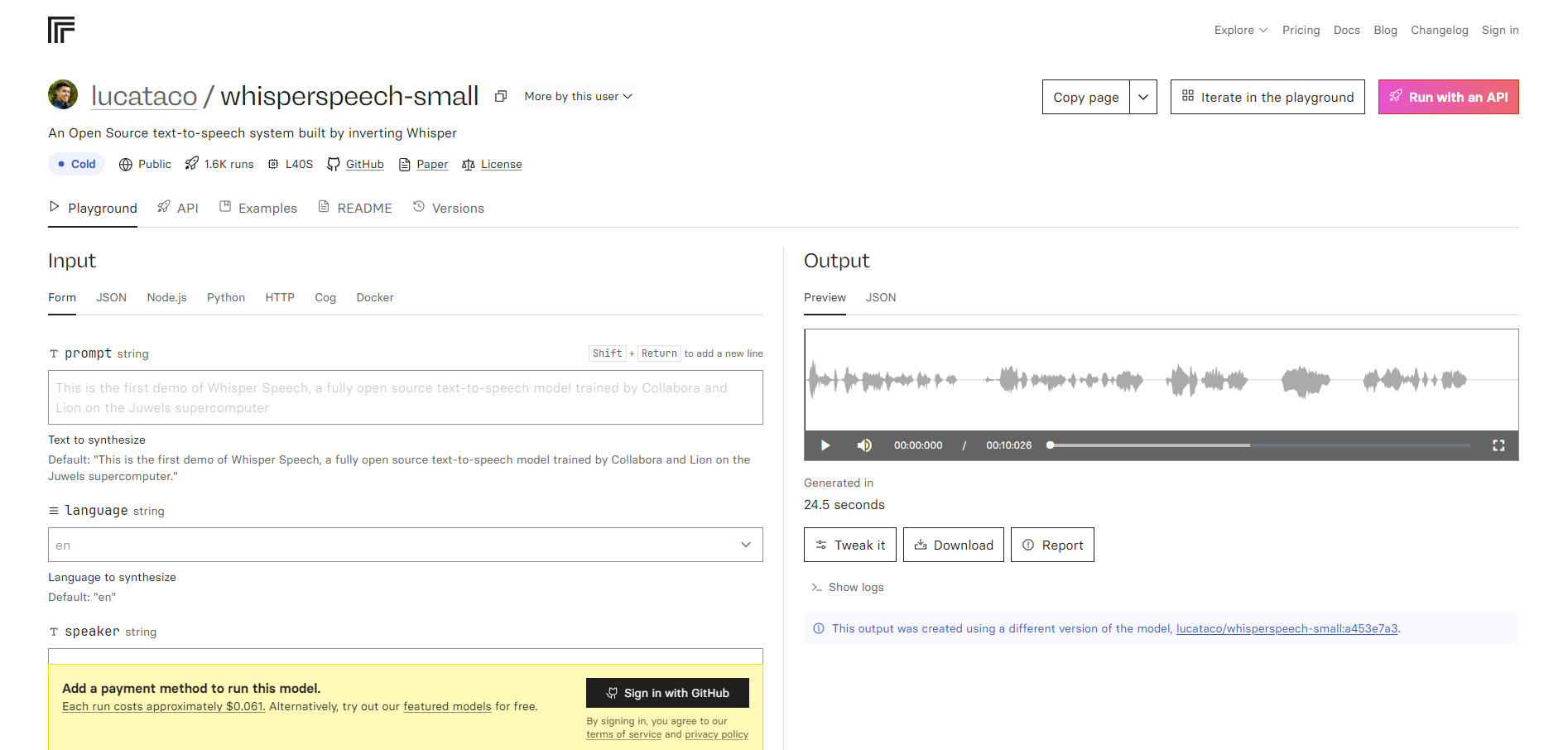Screen dimensions: 1568x750
Task: Click the Public globe icon
Action: tap(126, 164)
